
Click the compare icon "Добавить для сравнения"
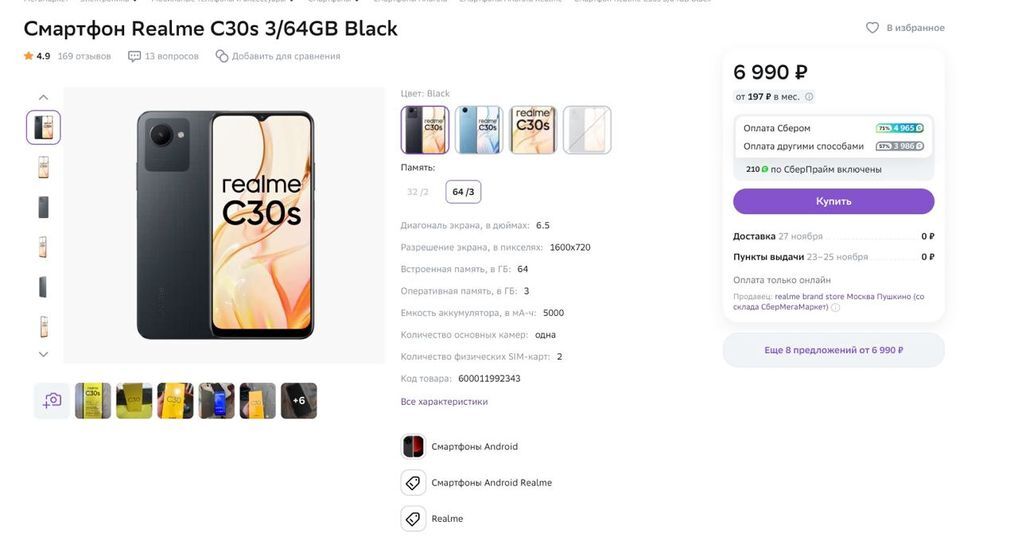tap(222, 56)
